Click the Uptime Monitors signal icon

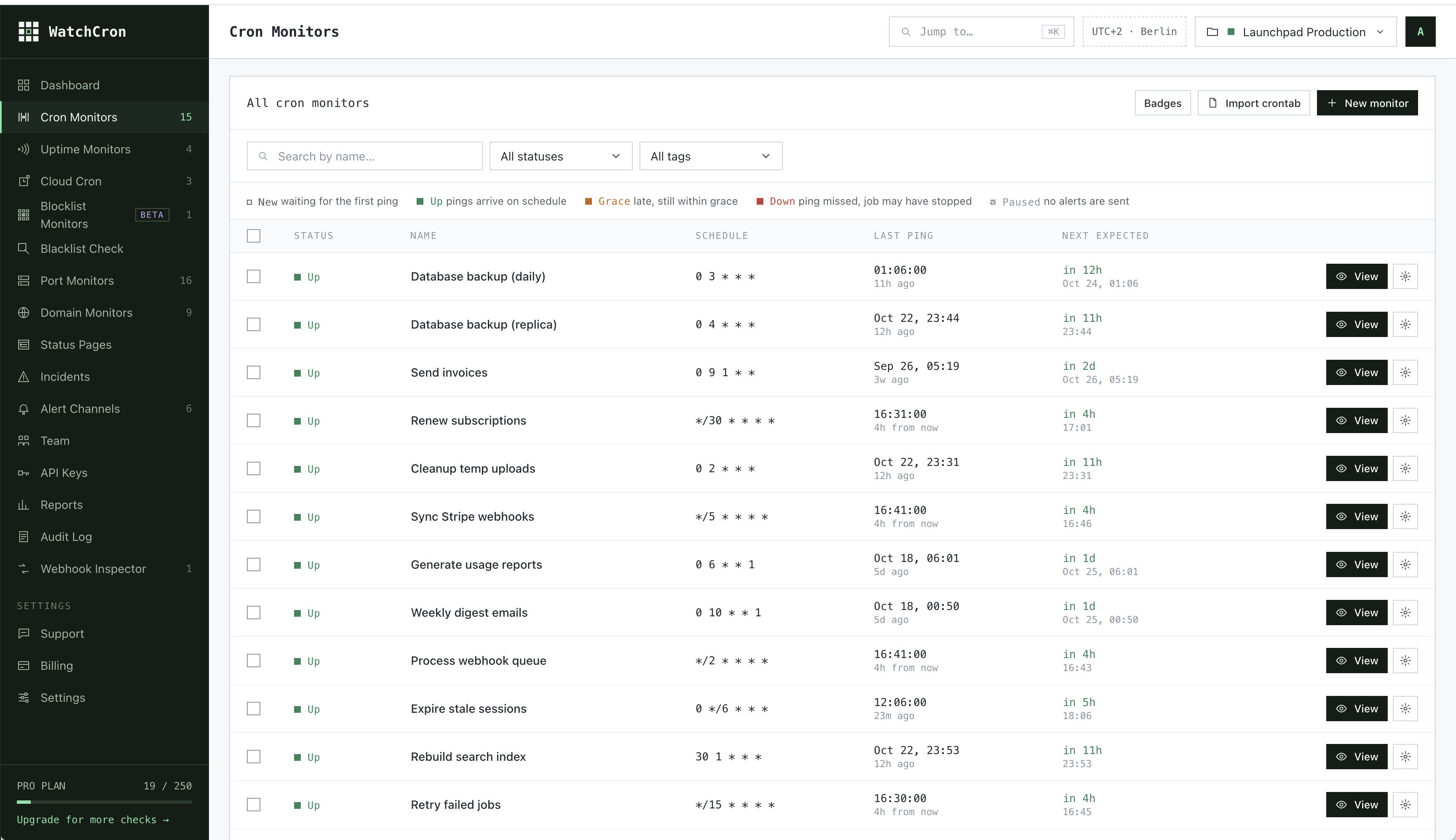point(24,150)
